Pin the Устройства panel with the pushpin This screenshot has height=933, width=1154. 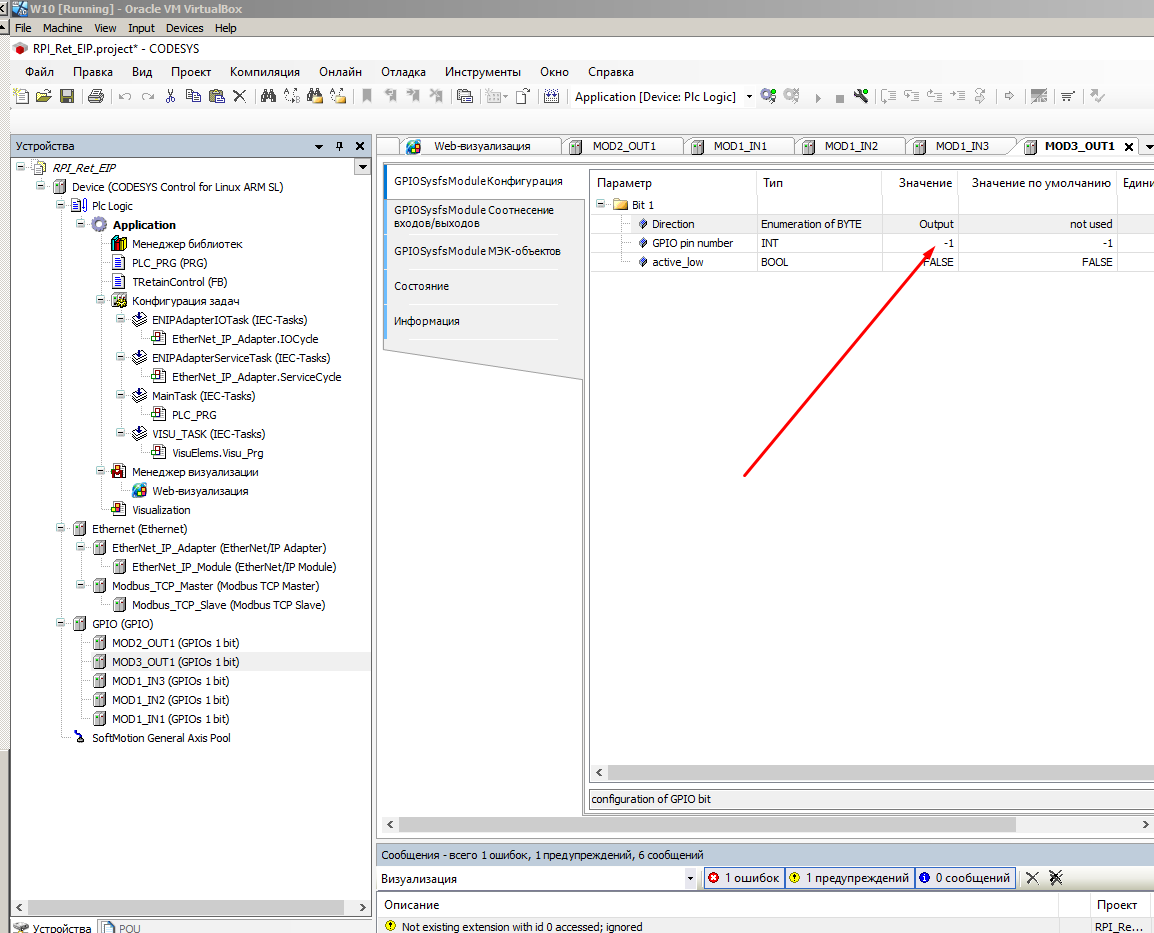339,146
